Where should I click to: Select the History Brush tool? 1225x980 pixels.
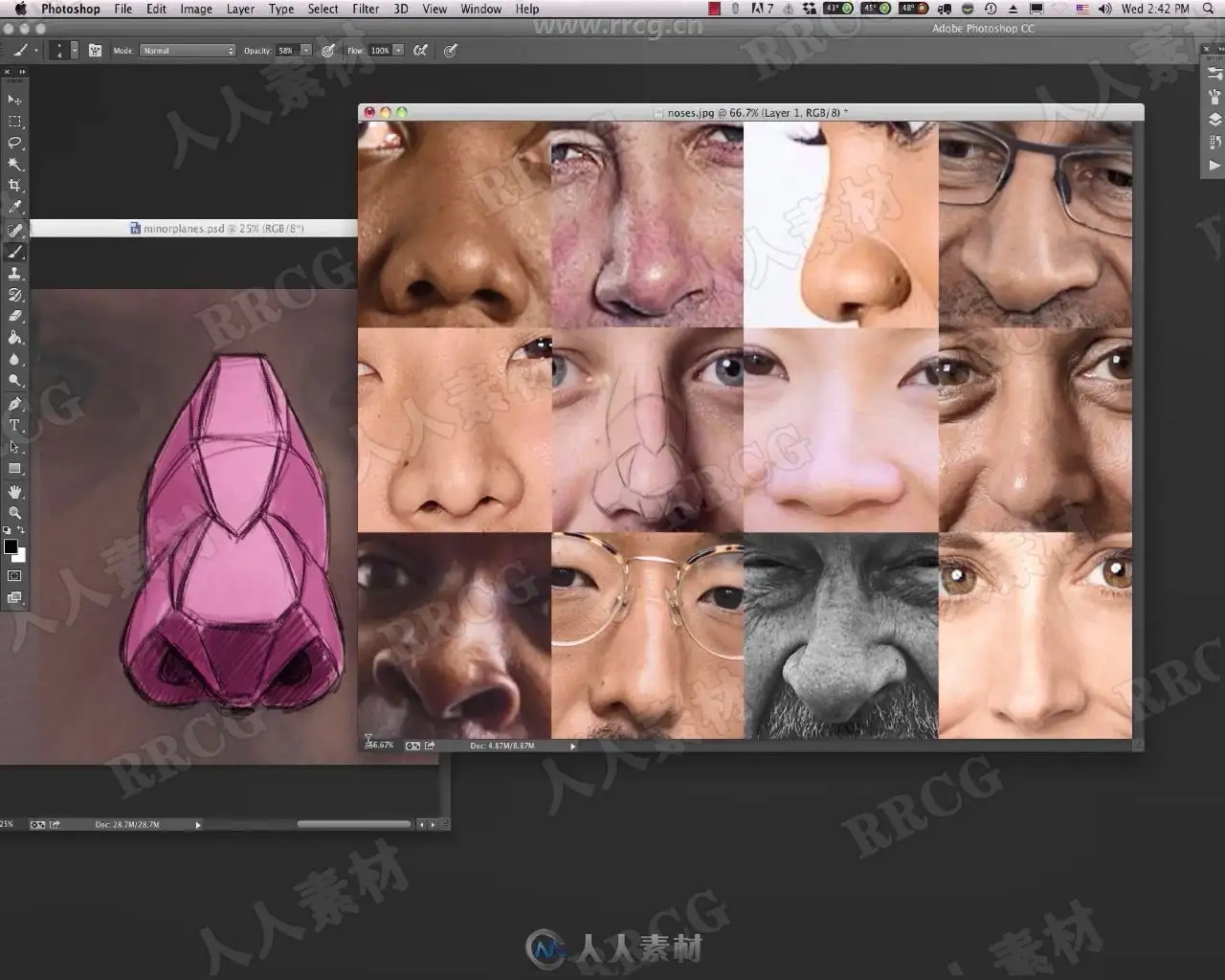point(14,295)
